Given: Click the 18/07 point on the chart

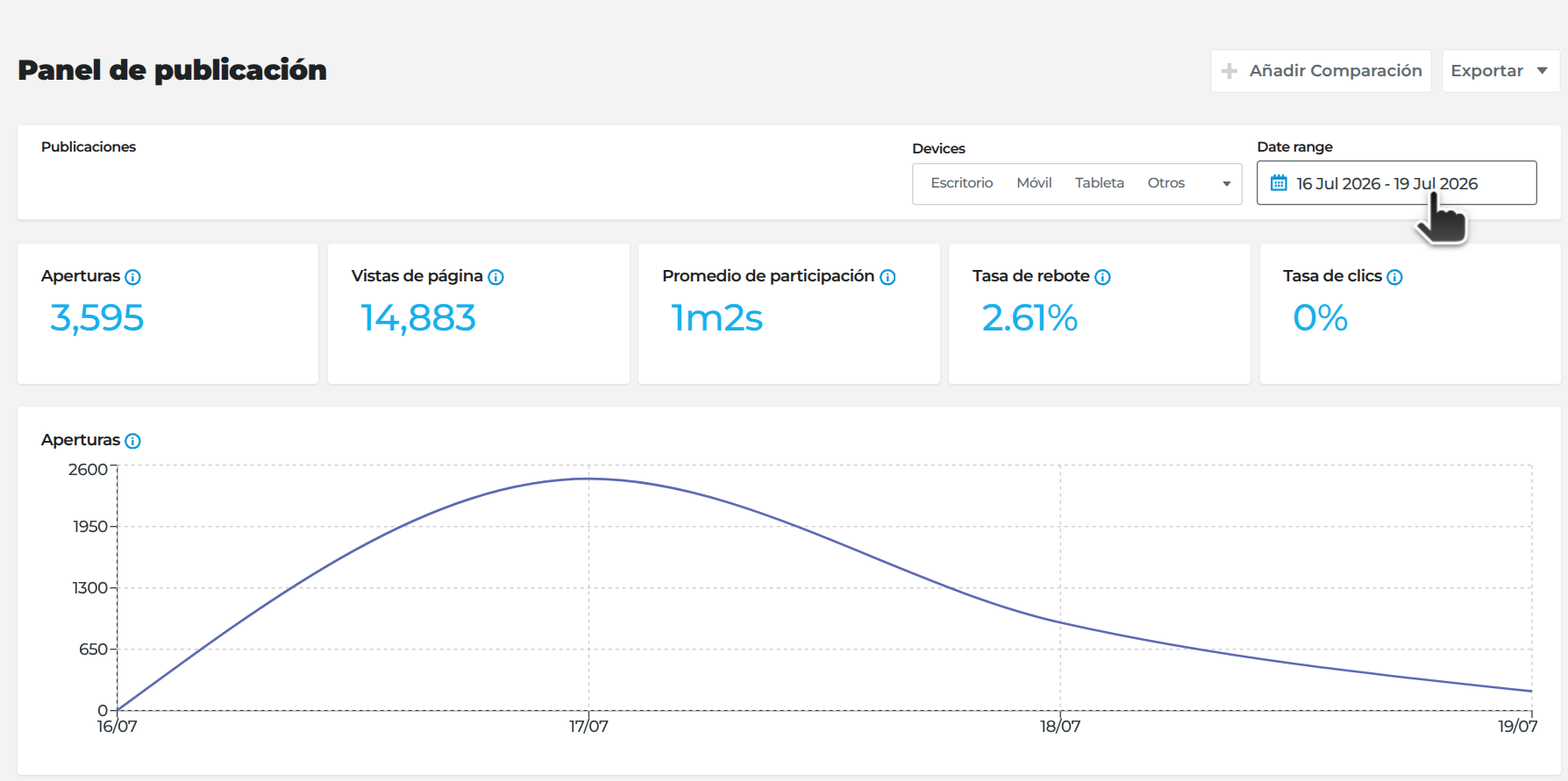Looking at the screenshot, I should (x=1060, y=622).
